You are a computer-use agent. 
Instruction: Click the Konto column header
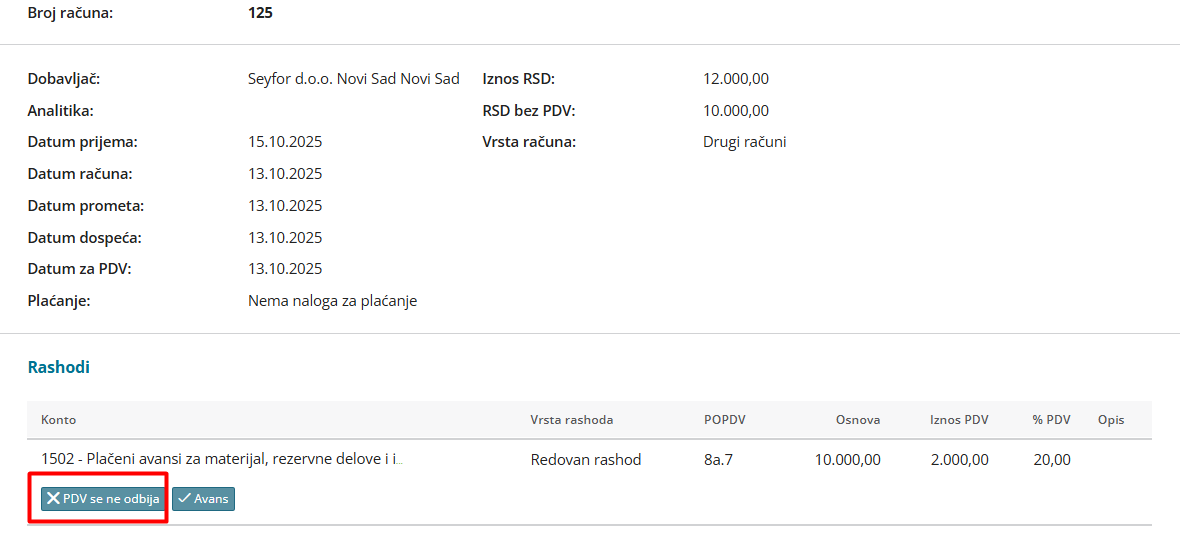click(x=58, y=420)
